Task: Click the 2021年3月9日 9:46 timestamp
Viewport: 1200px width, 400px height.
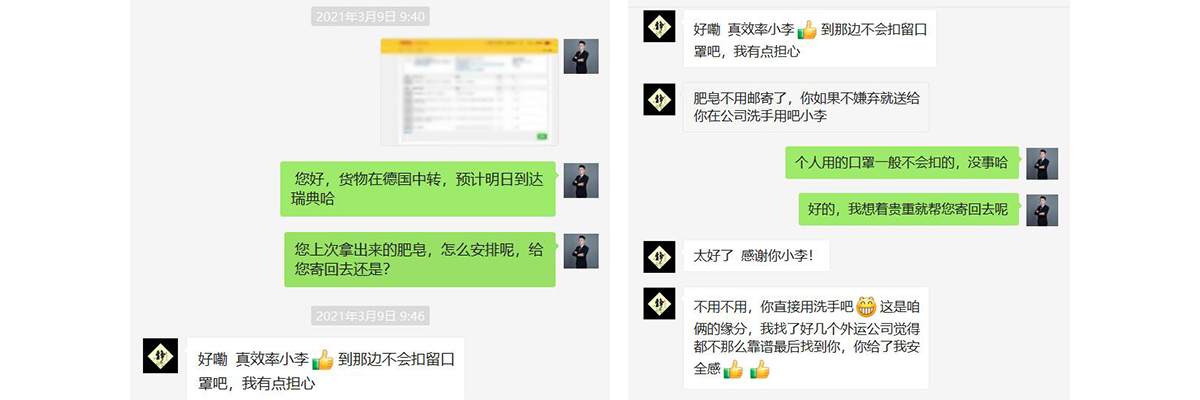Action: click(370, 316)
